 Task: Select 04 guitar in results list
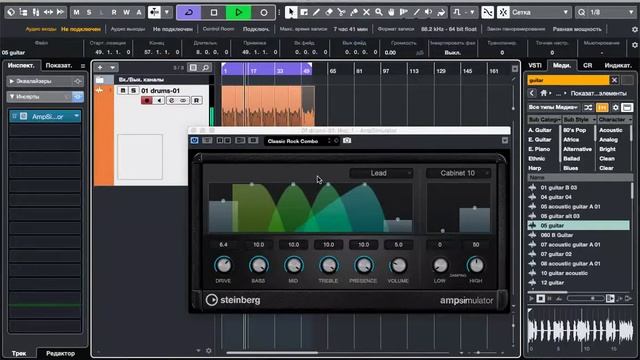point(579,197)
